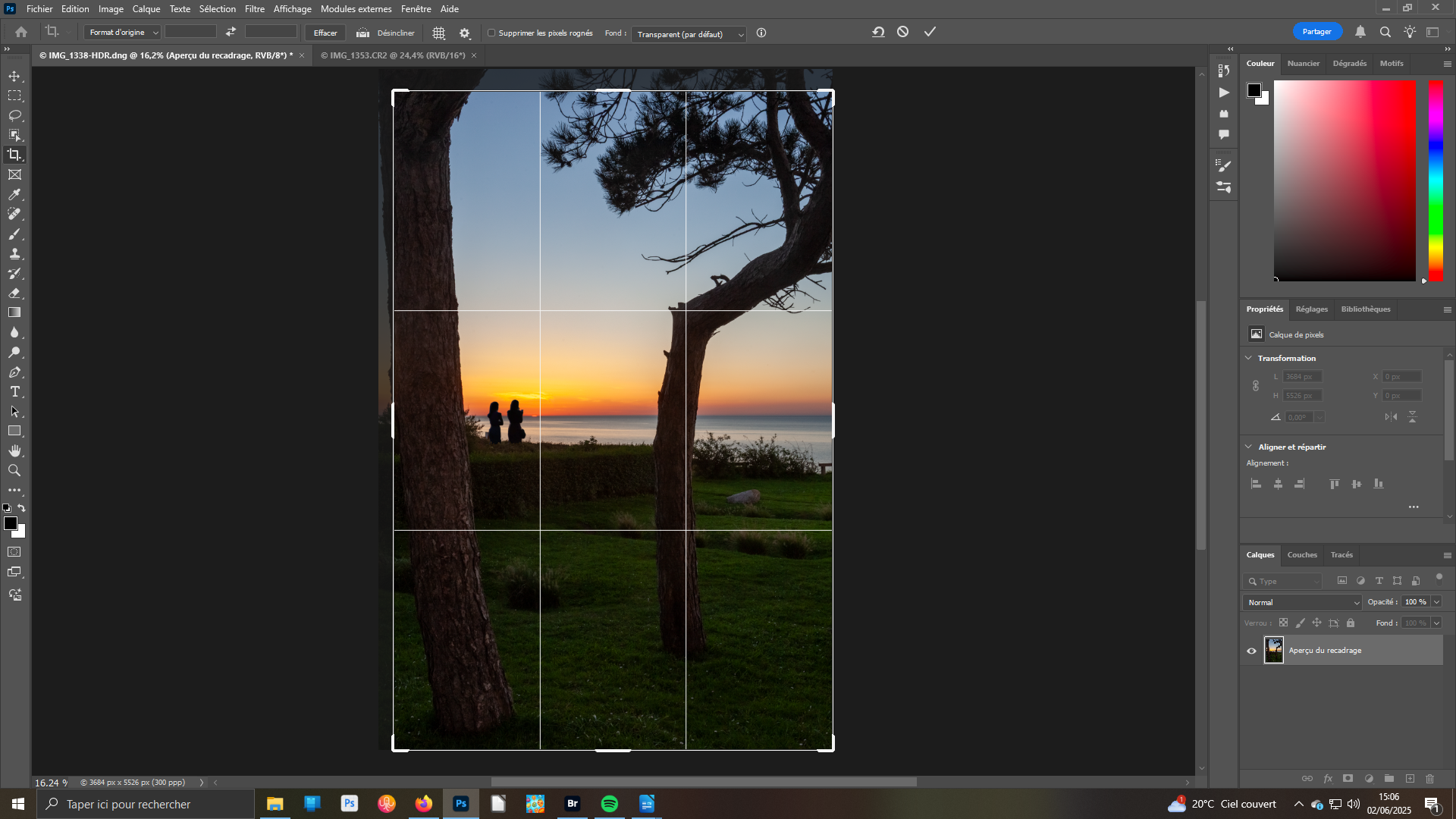This screenshot has height=819, width=1456.
Task: Enable Supprimer les pixels rognés checkbox
Action: [491, 33]
